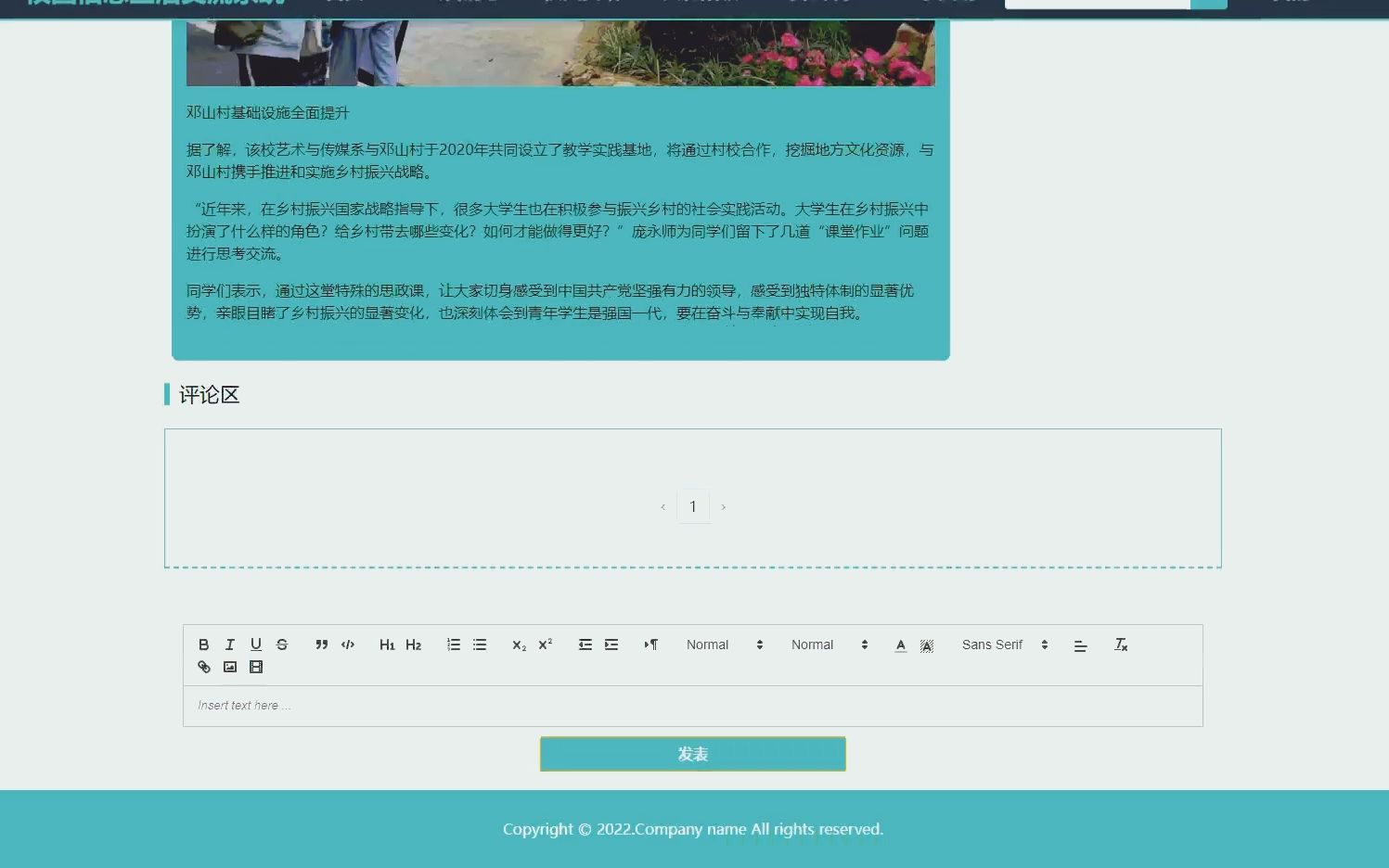
Task: Toggle the ordered list
Action: 453,645
